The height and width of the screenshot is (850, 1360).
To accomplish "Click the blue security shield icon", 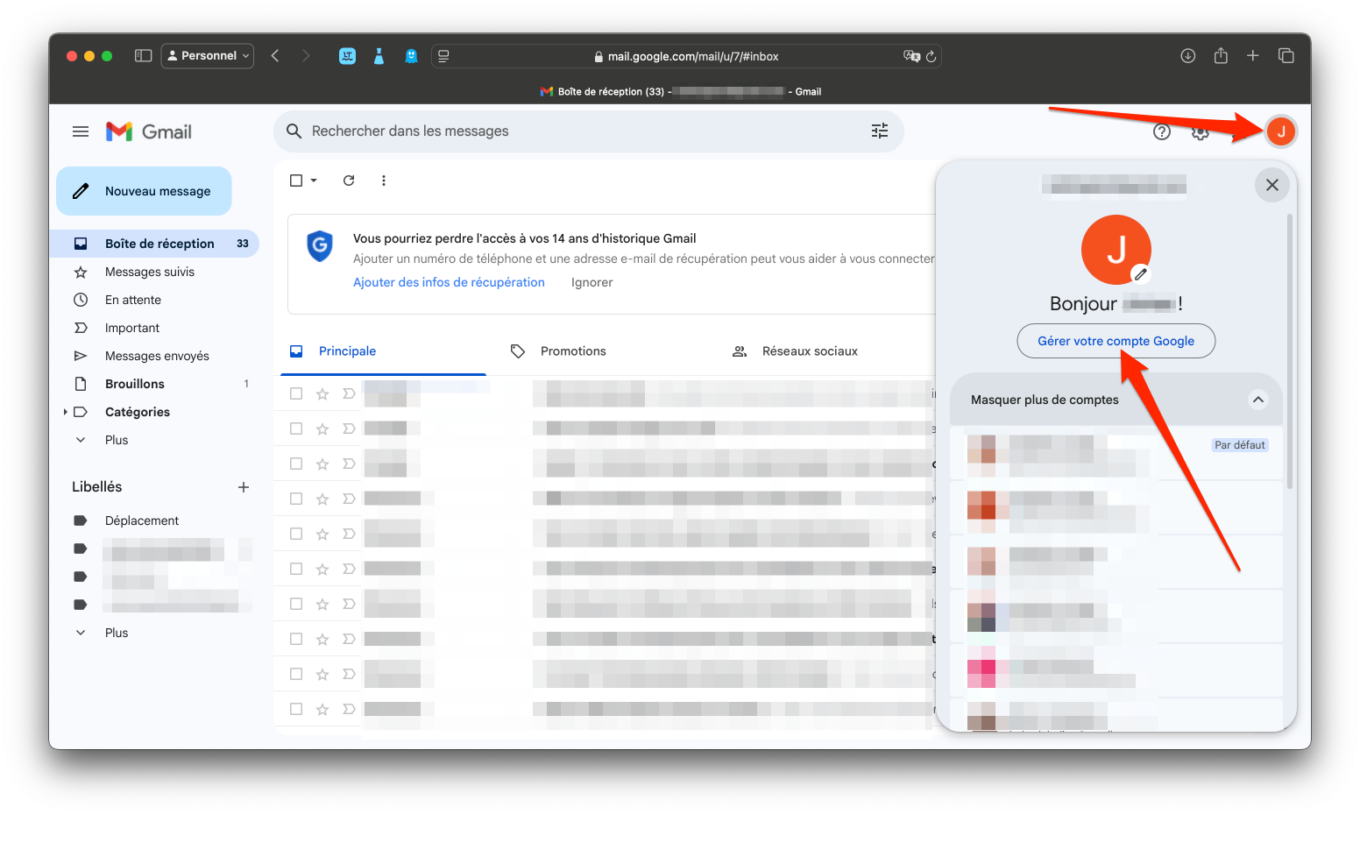I will click(x=319, y=245).
